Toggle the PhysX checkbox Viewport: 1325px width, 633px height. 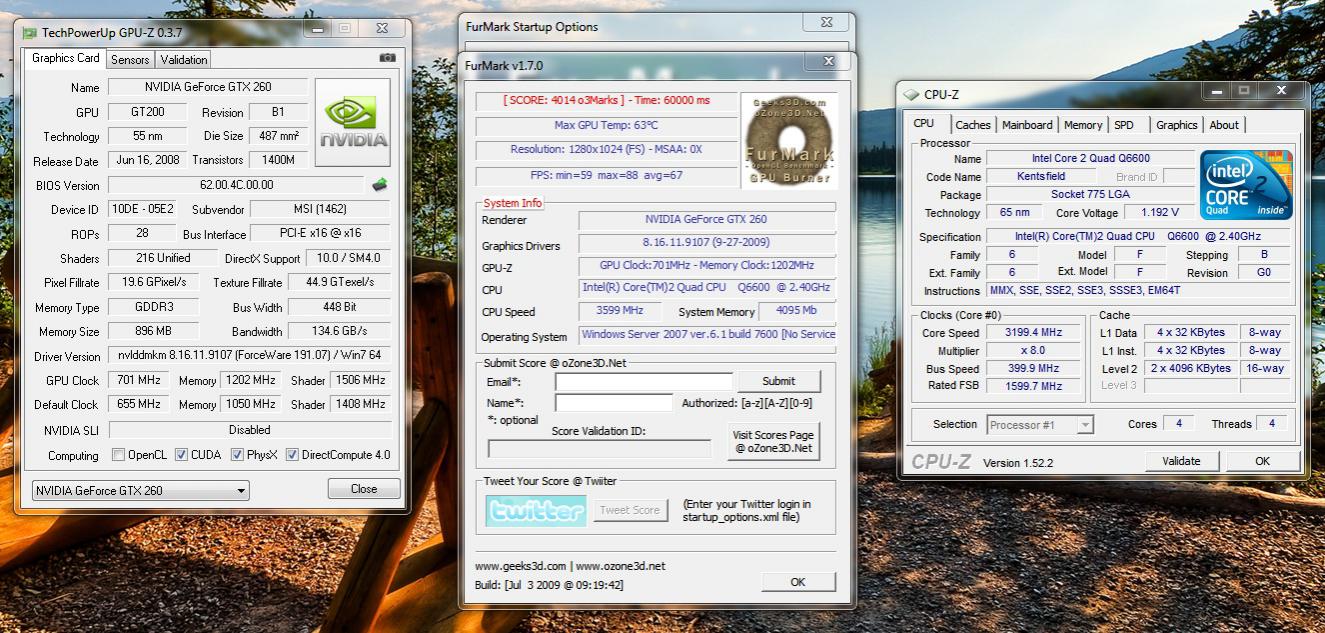pyautogui.click(x=237, y=455)
